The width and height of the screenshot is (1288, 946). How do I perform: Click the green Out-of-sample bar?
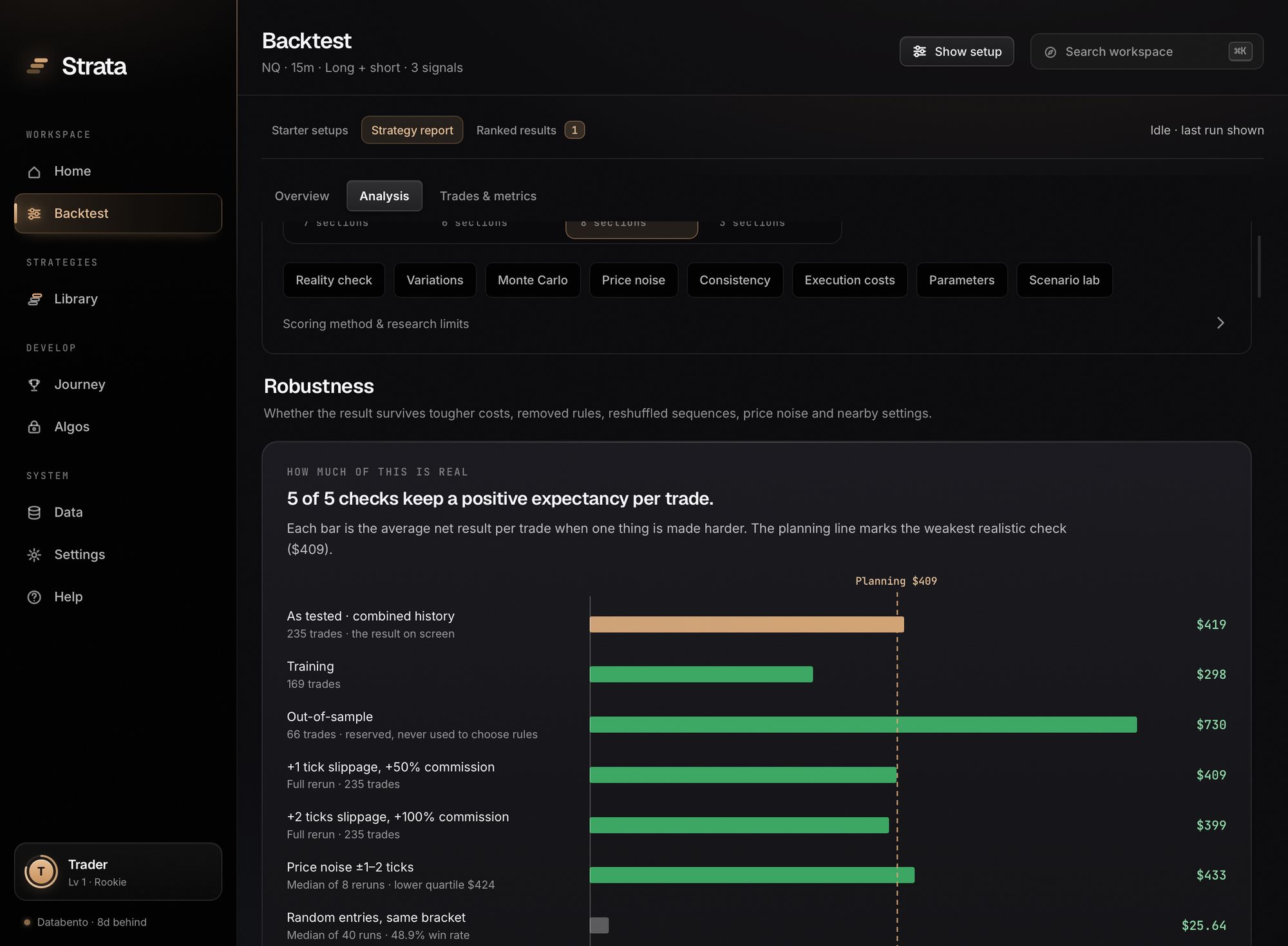click(863, 724)
